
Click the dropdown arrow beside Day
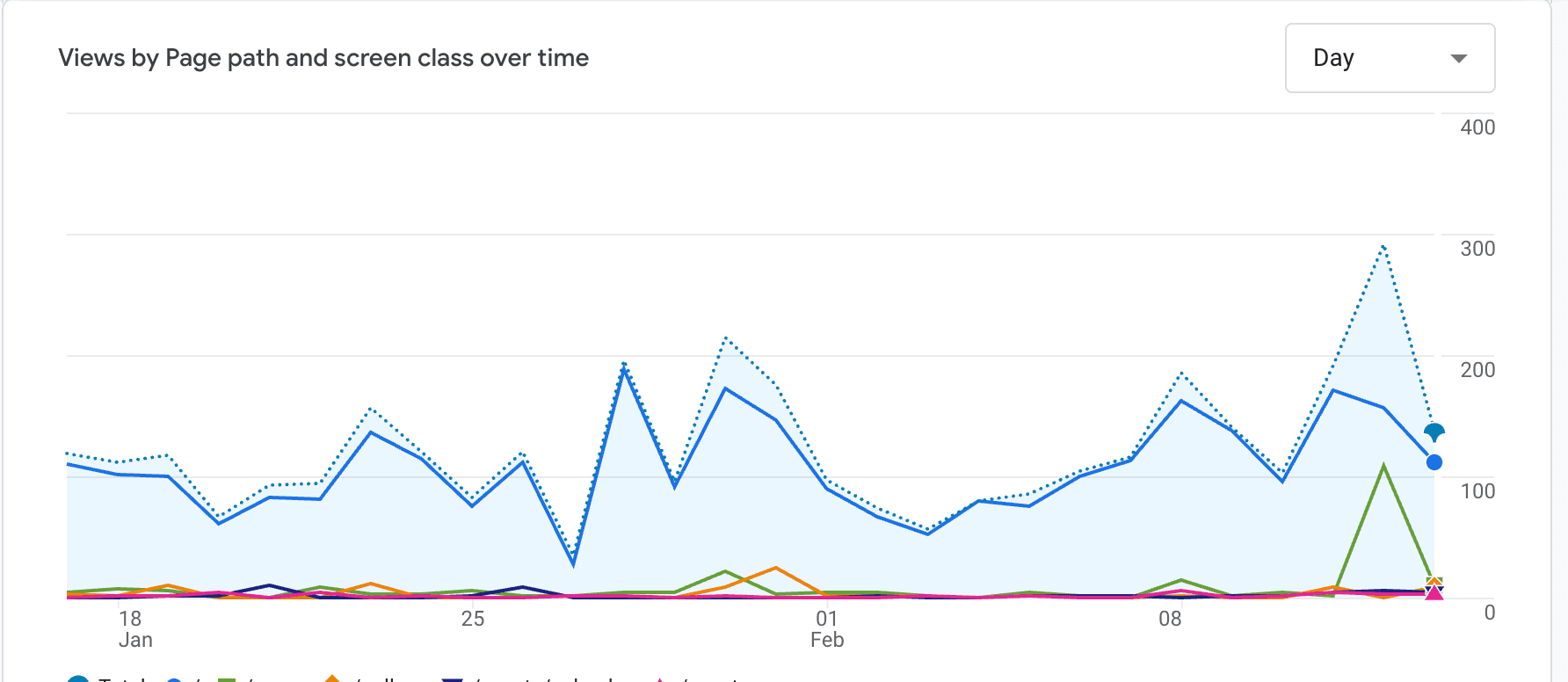(1458, 59)
